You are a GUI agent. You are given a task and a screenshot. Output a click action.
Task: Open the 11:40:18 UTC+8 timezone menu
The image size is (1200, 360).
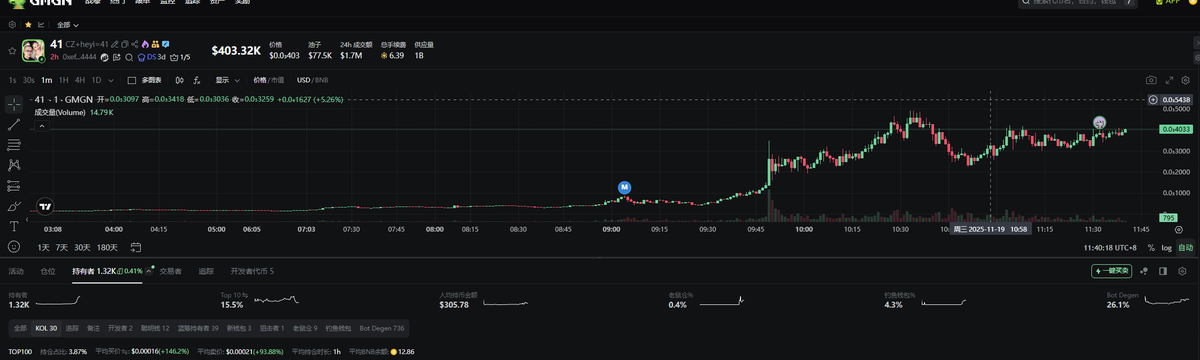coord(1110,247)
